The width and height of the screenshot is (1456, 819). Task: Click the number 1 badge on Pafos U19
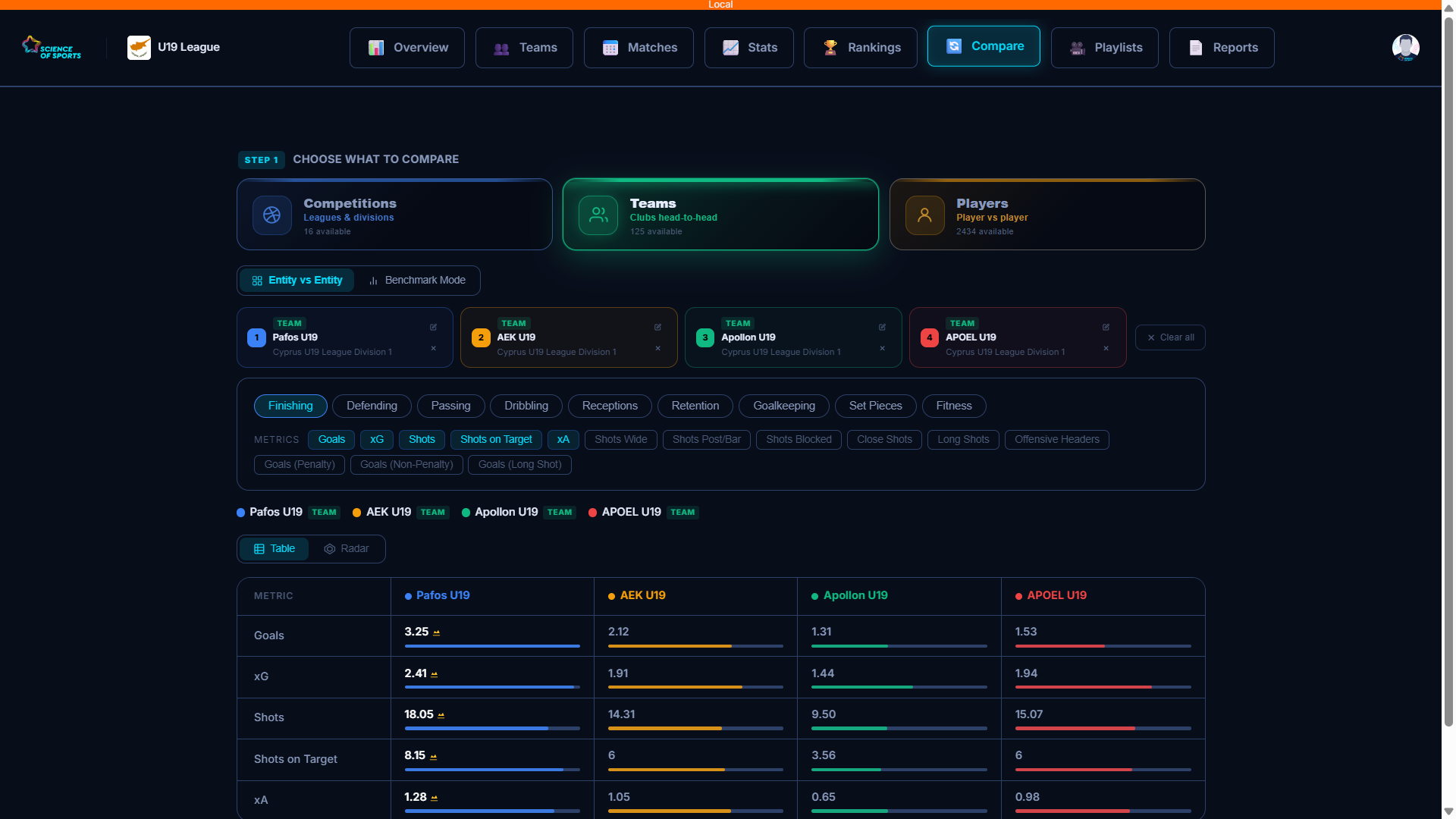256,337
